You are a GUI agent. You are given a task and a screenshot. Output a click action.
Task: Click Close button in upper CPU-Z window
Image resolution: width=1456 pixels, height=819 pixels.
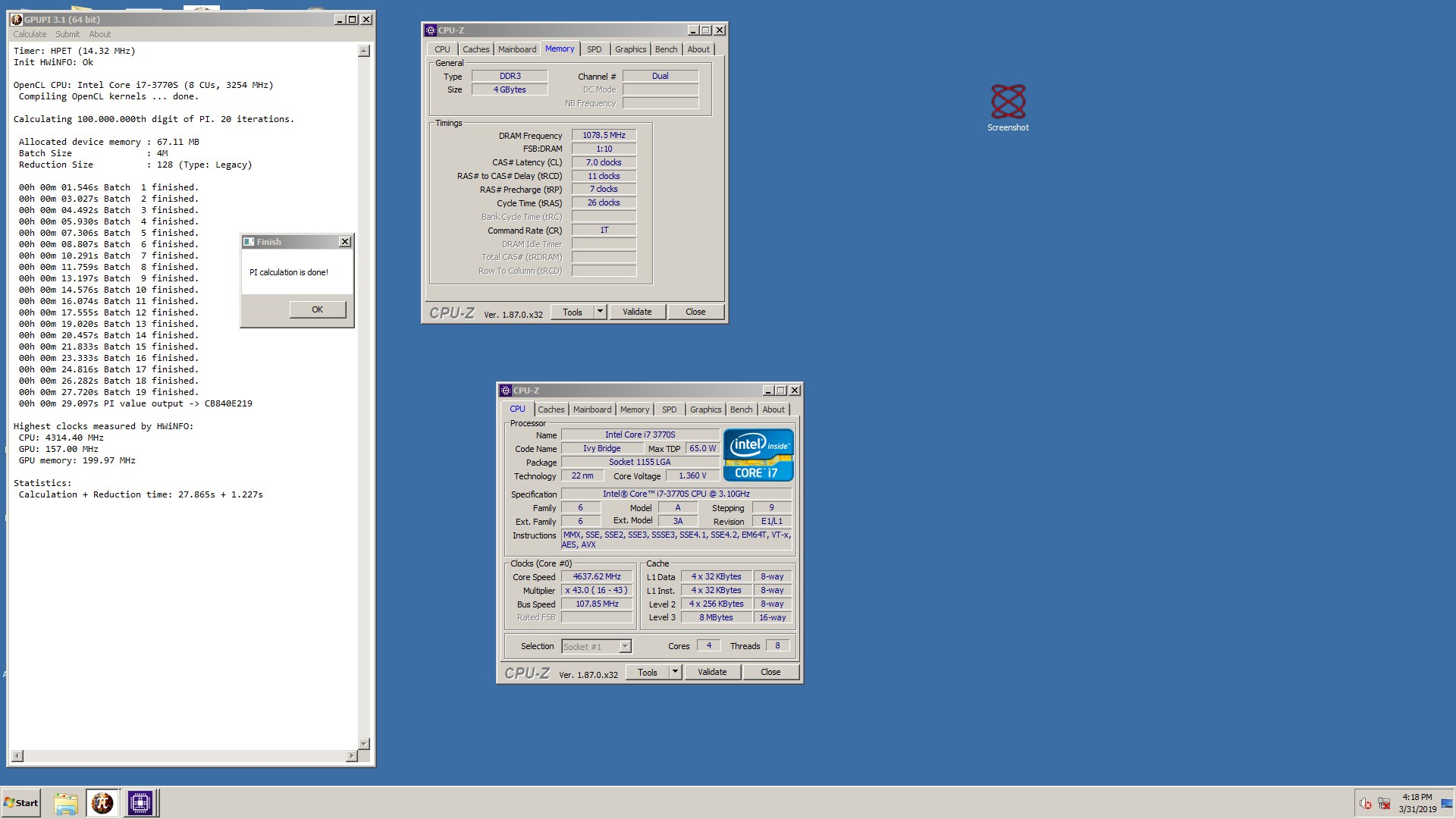[x=695, y=312]
